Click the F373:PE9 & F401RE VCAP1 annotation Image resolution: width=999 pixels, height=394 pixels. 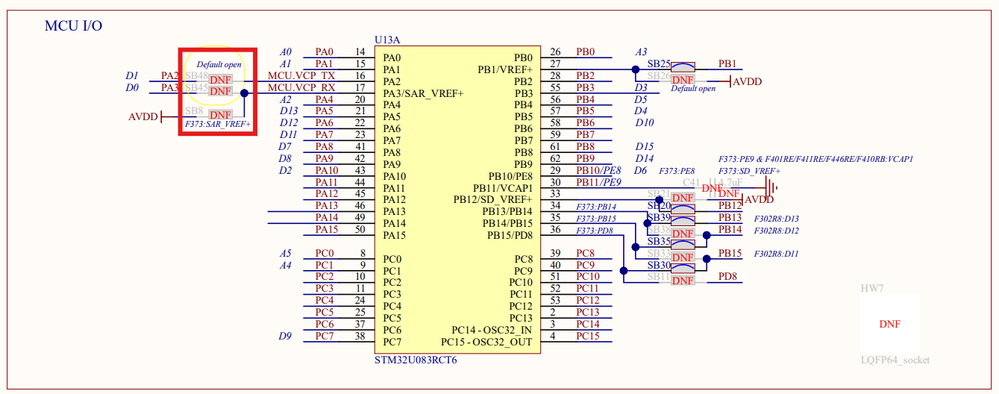pyautogui.click(x=816, y=159)
